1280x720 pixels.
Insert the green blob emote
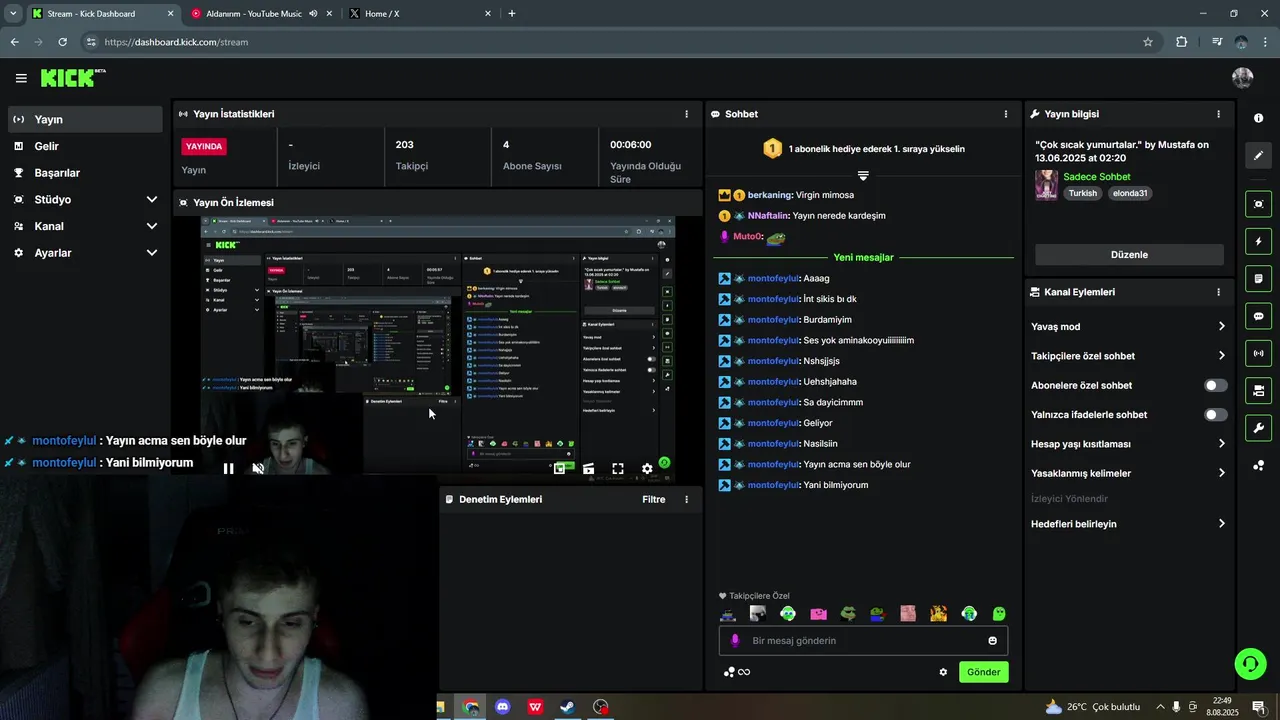tap(998, 614)
